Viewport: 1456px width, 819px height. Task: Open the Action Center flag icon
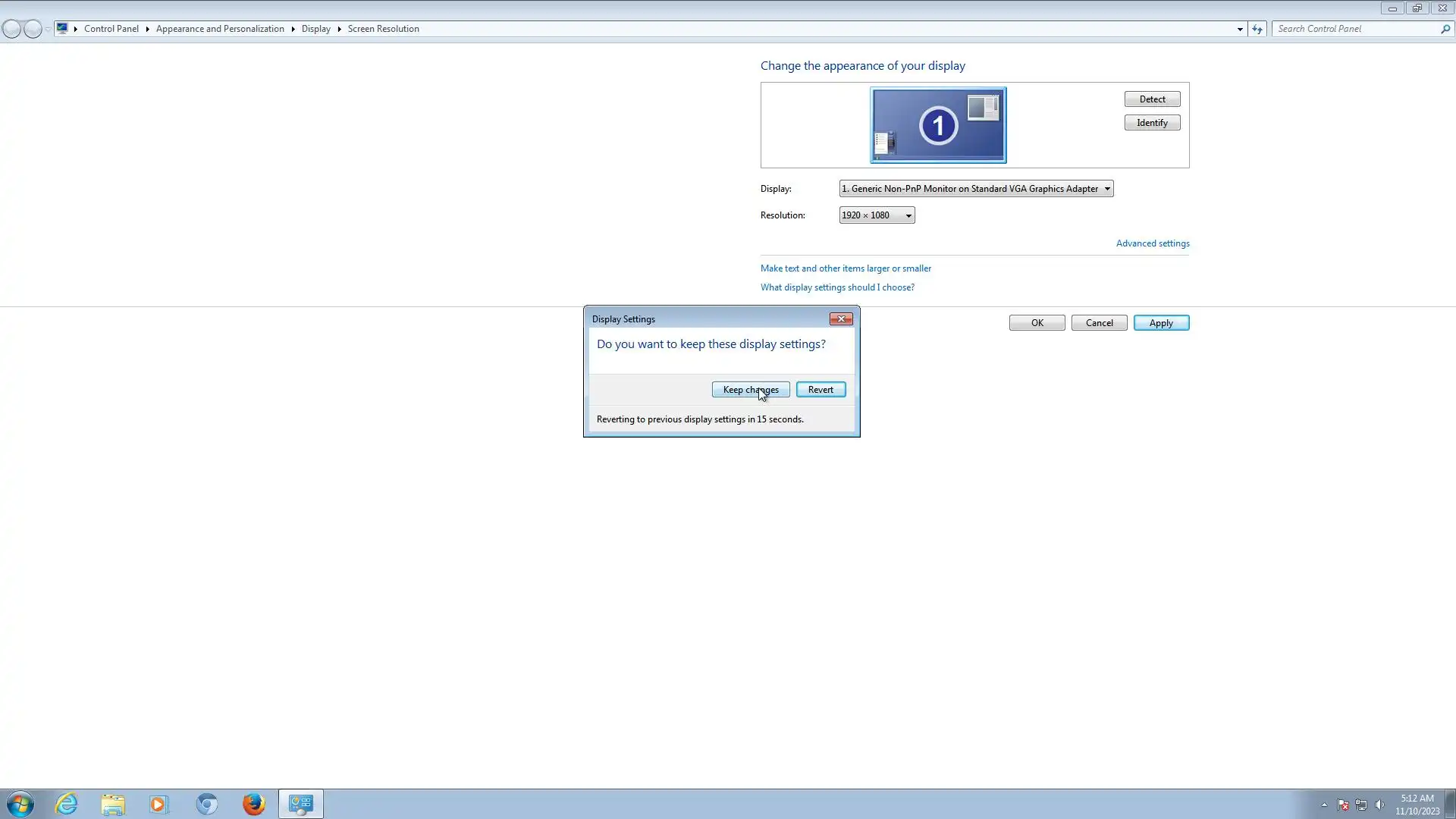coord(1343,805)
